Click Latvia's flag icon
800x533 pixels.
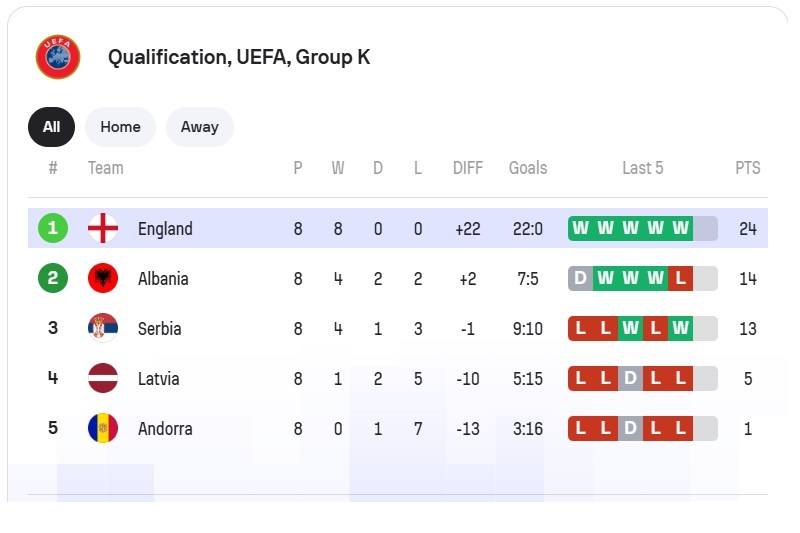point(103,379)
